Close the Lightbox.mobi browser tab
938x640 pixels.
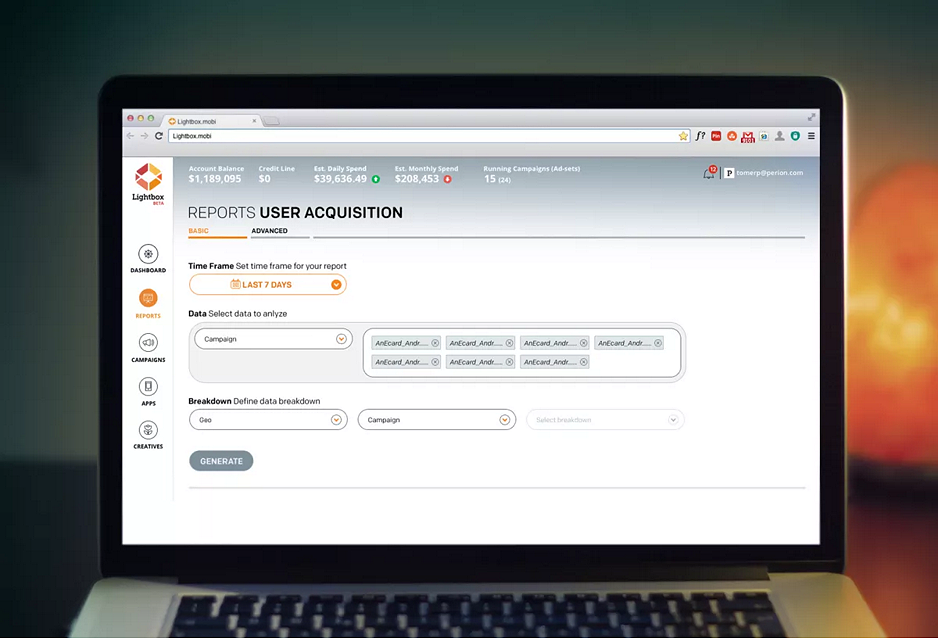(x=254, y=121)
